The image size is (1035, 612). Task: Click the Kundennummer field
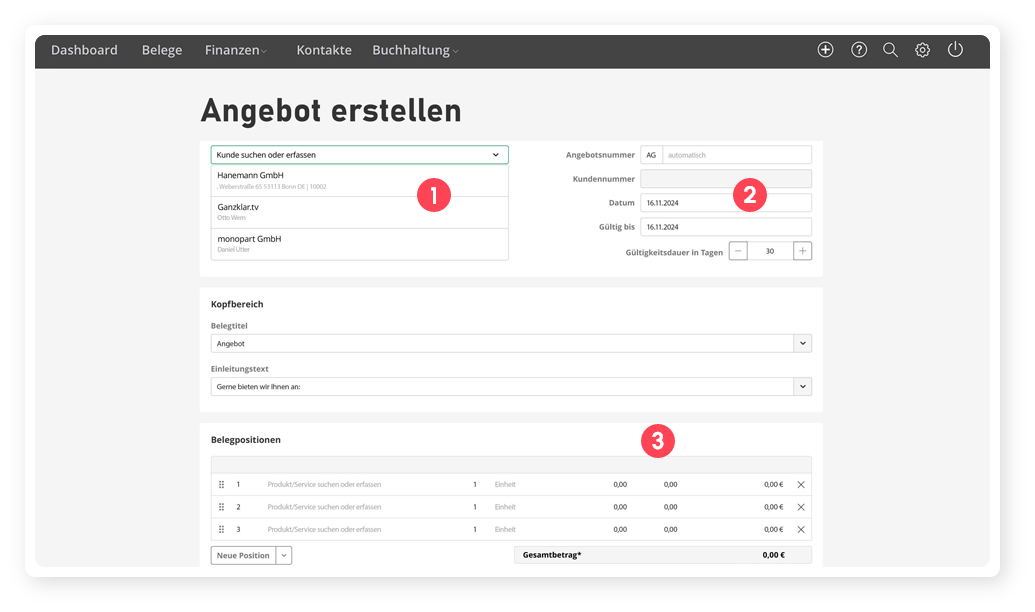point(726,178)
